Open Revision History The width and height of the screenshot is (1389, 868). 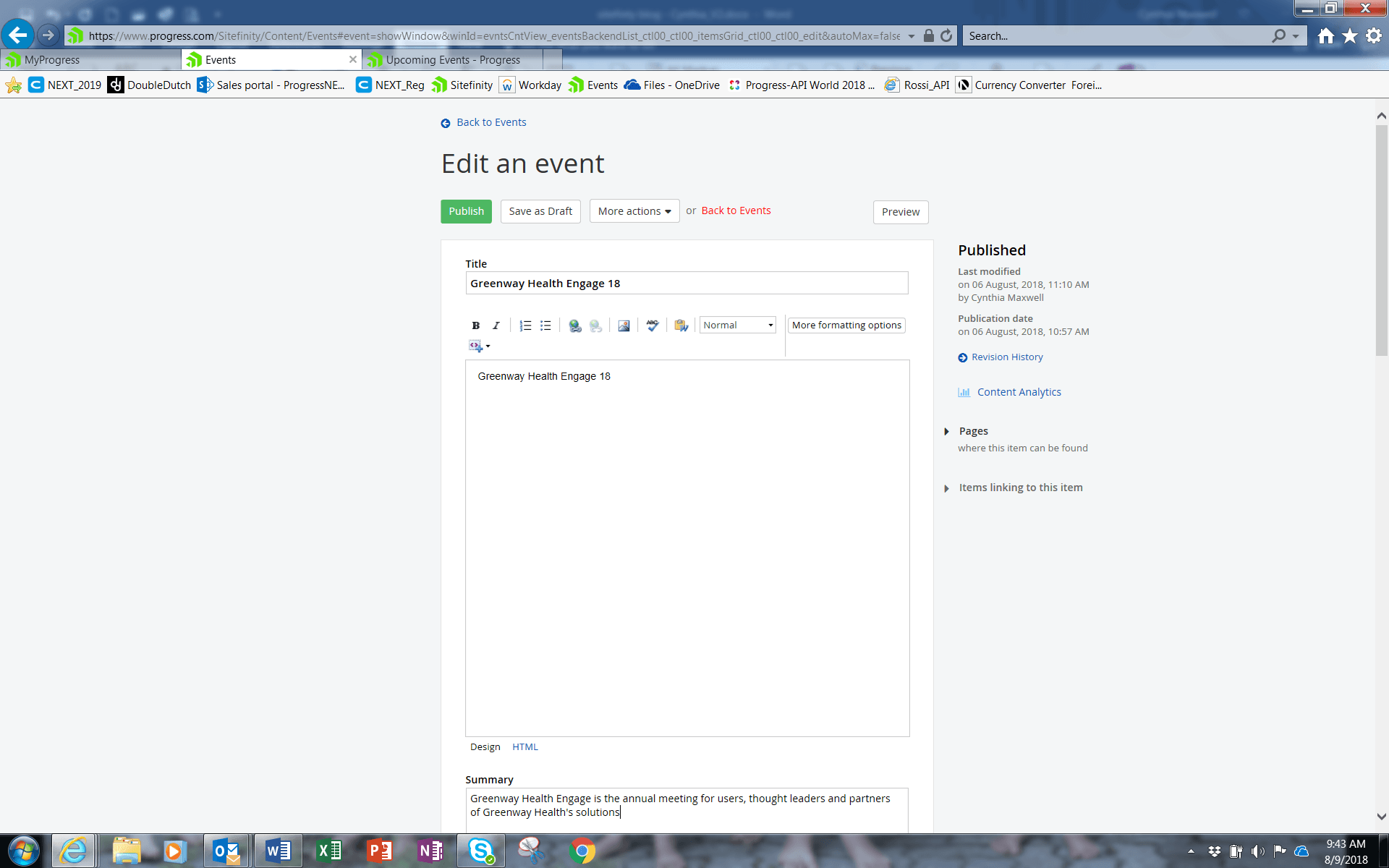coord(1007,357)
